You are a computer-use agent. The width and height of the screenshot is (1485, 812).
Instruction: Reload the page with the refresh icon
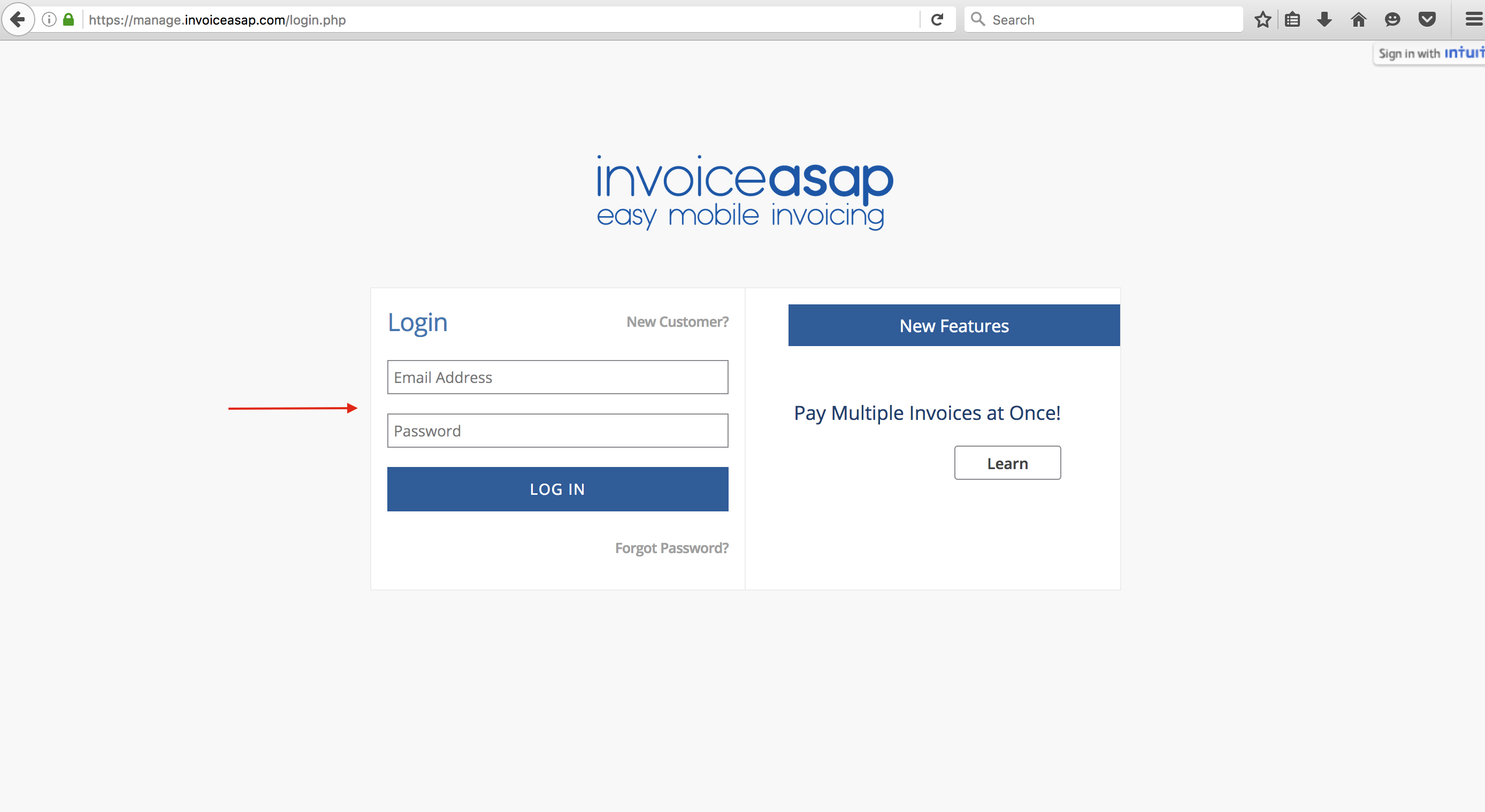click(x=937, y=20)
